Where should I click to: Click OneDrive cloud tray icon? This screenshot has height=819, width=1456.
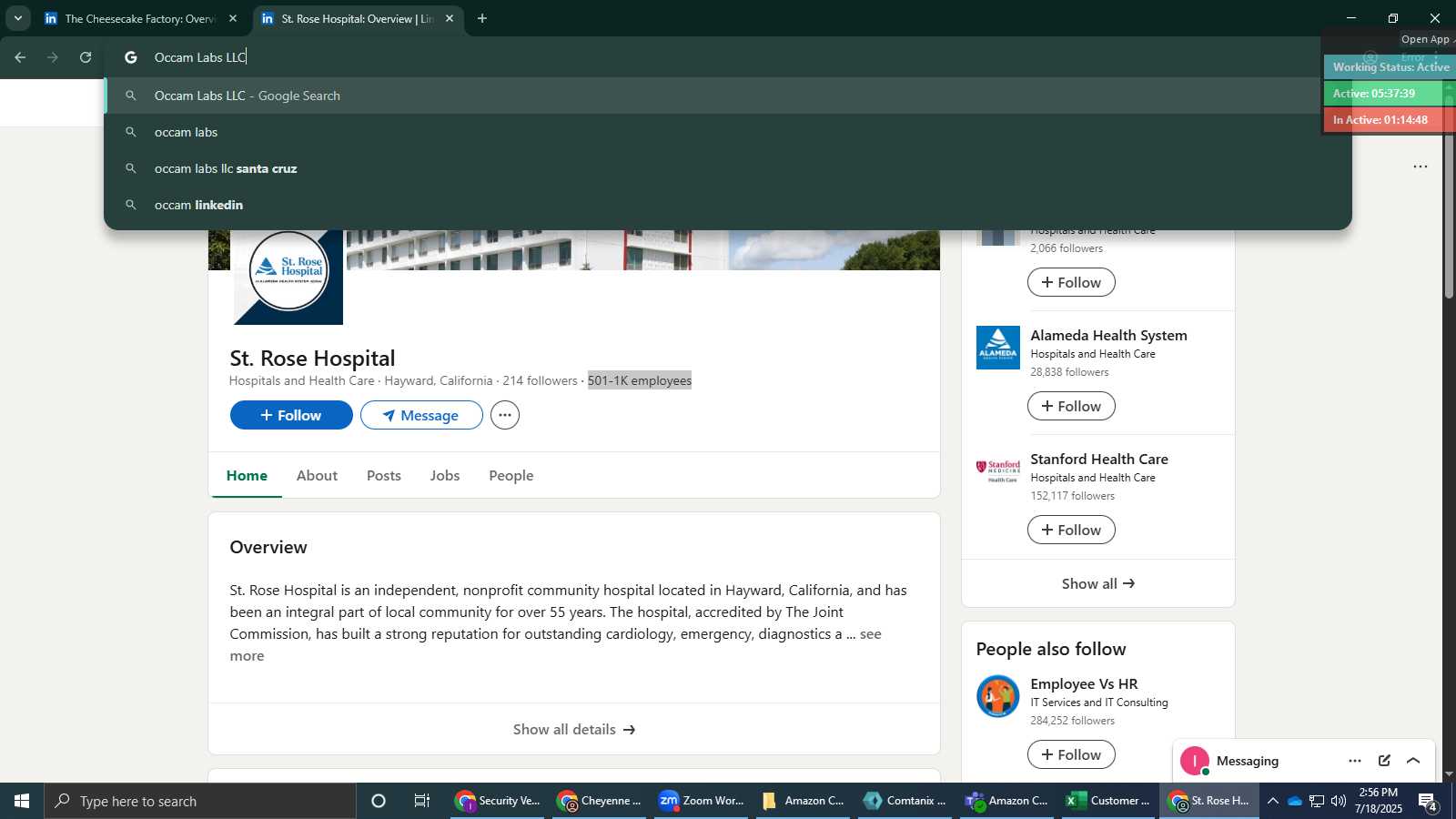[1295, 801]
